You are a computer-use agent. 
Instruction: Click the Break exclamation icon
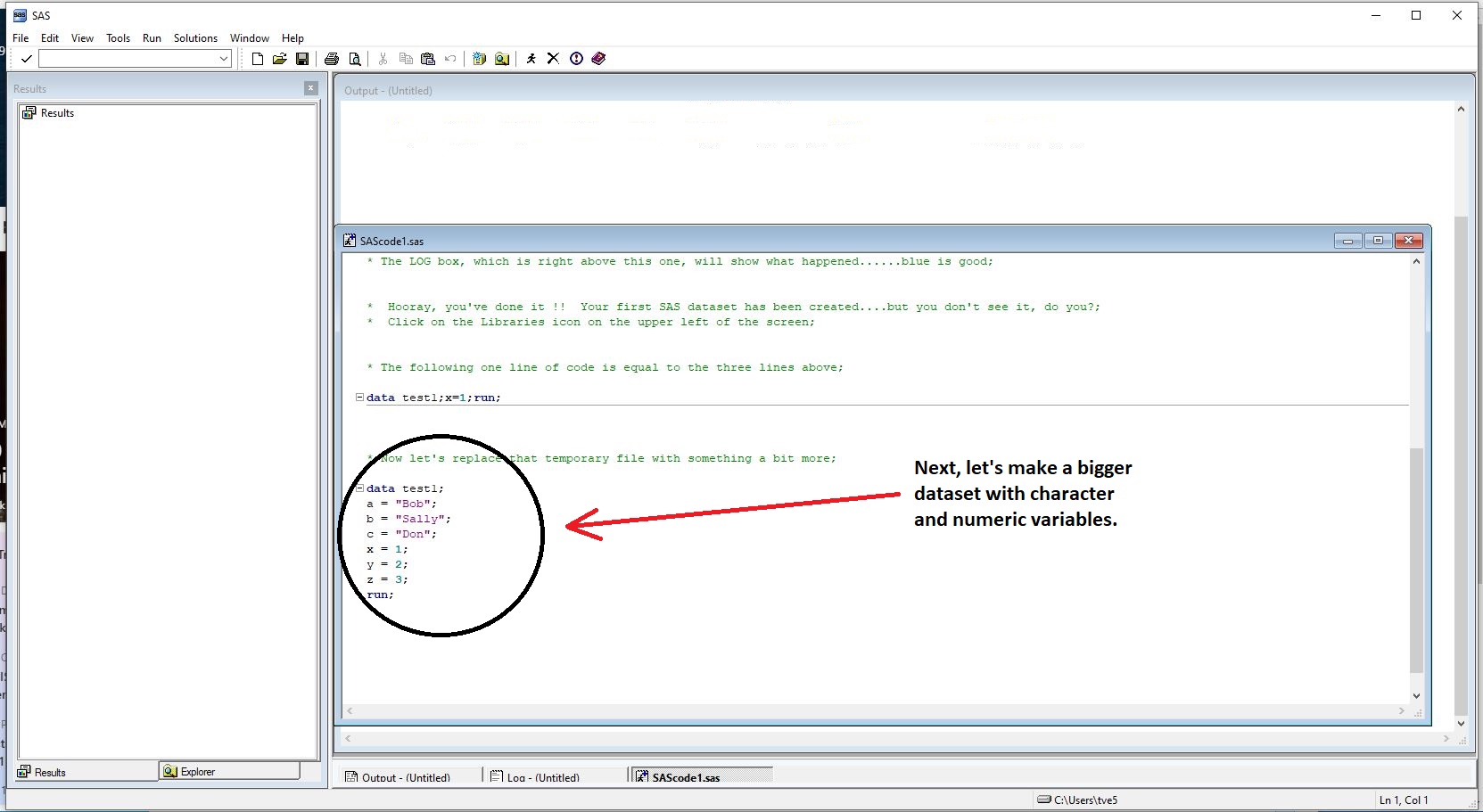(x=576, y=59)
